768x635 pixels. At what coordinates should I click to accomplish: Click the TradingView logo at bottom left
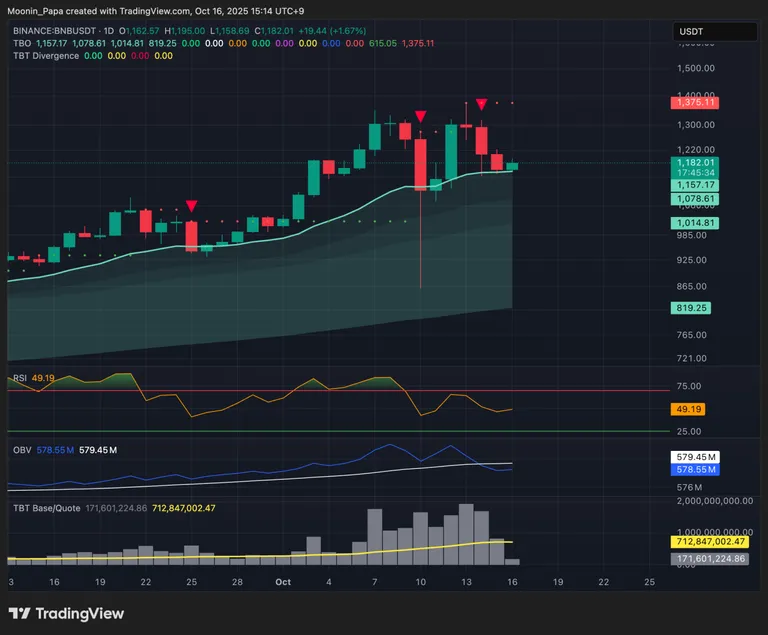(x=66, y=613)
